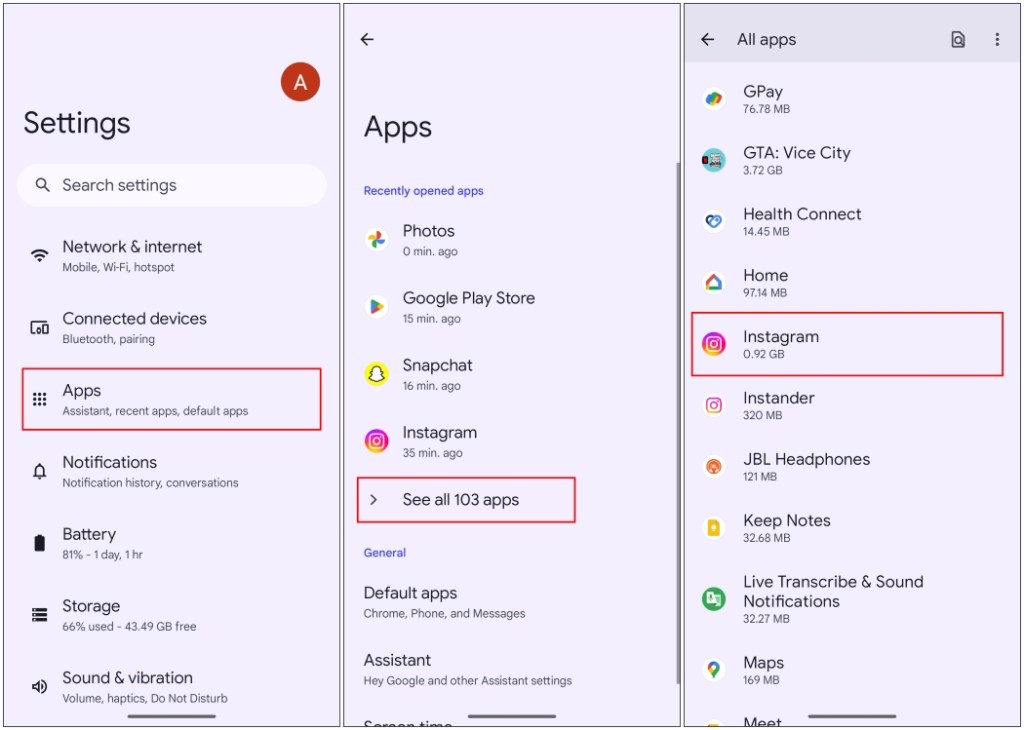
Task: Click the JBL Headphones icon
Action: tap(714, 467)
